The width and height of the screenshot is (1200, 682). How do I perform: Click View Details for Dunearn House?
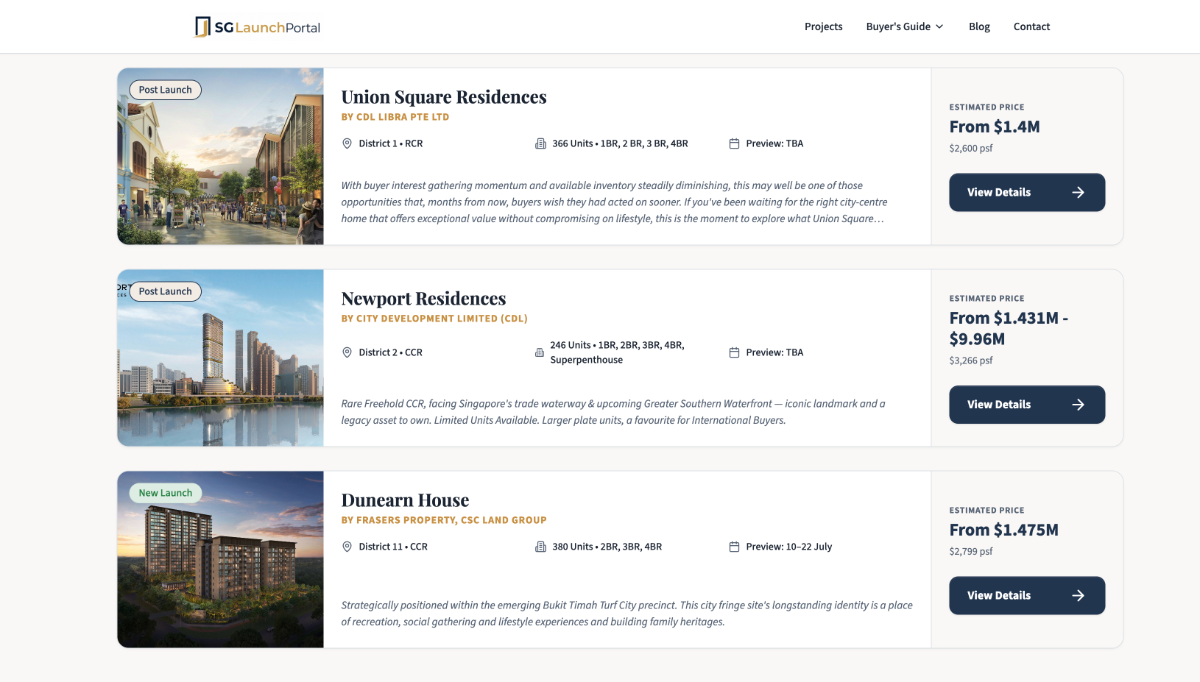[1027, 596]
